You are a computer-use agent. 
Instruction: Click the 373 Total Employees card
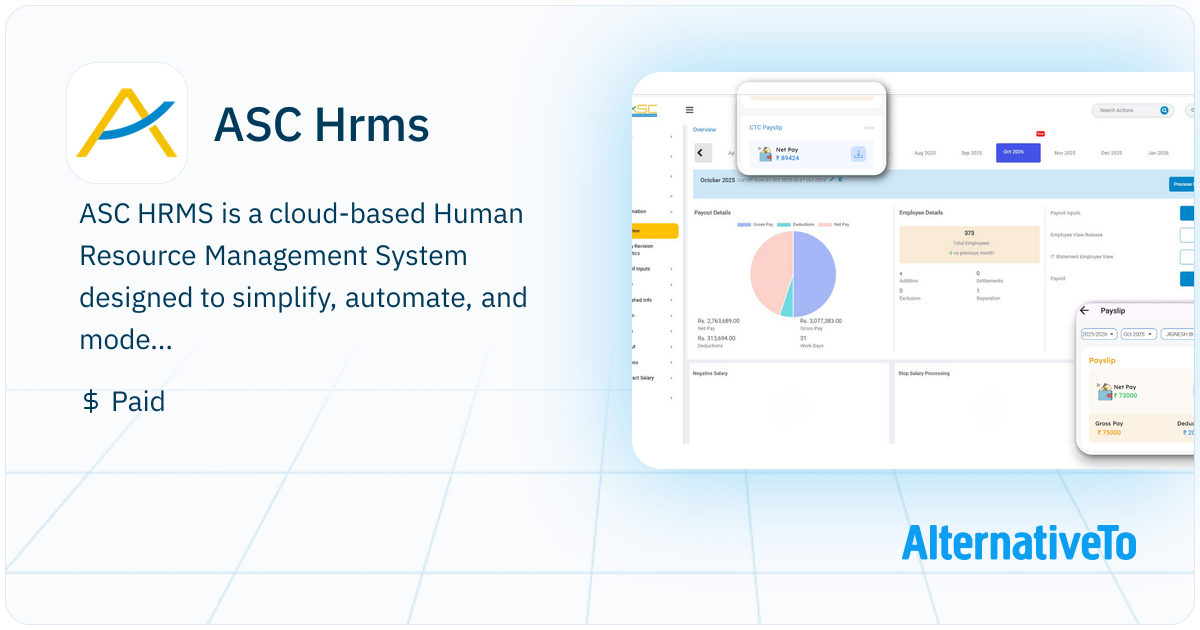click(969, 245)
